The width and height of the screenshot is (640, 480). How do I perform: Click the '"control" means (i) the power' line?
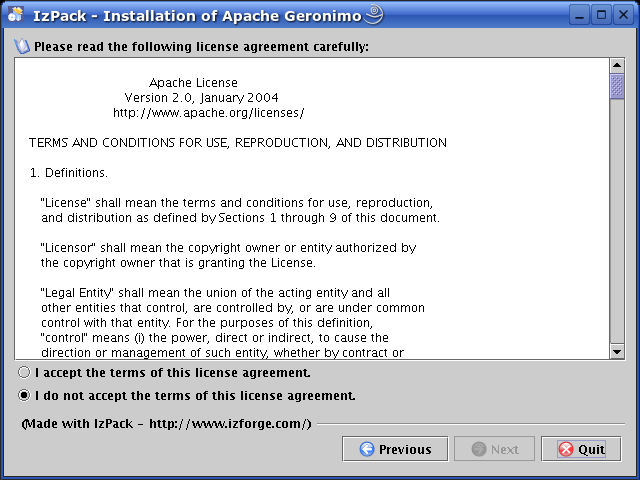coord(214,338)
